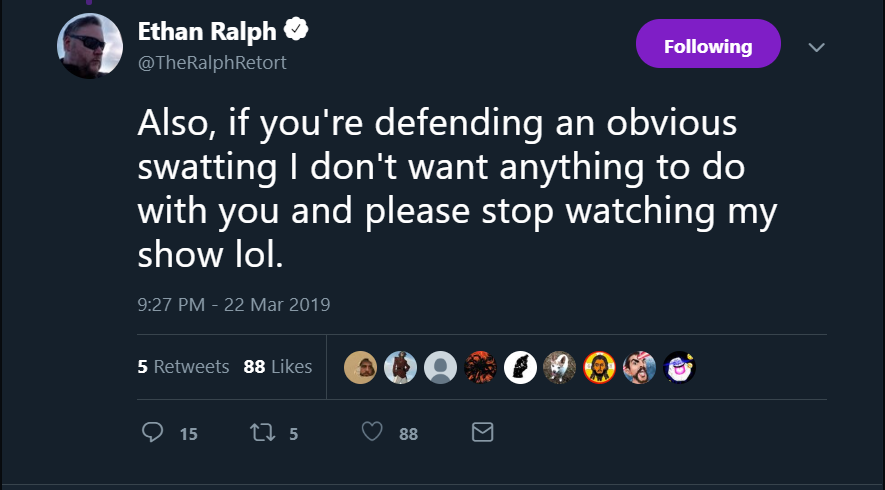Open the last liker's purple cartoon avatar

click(680, 368)
